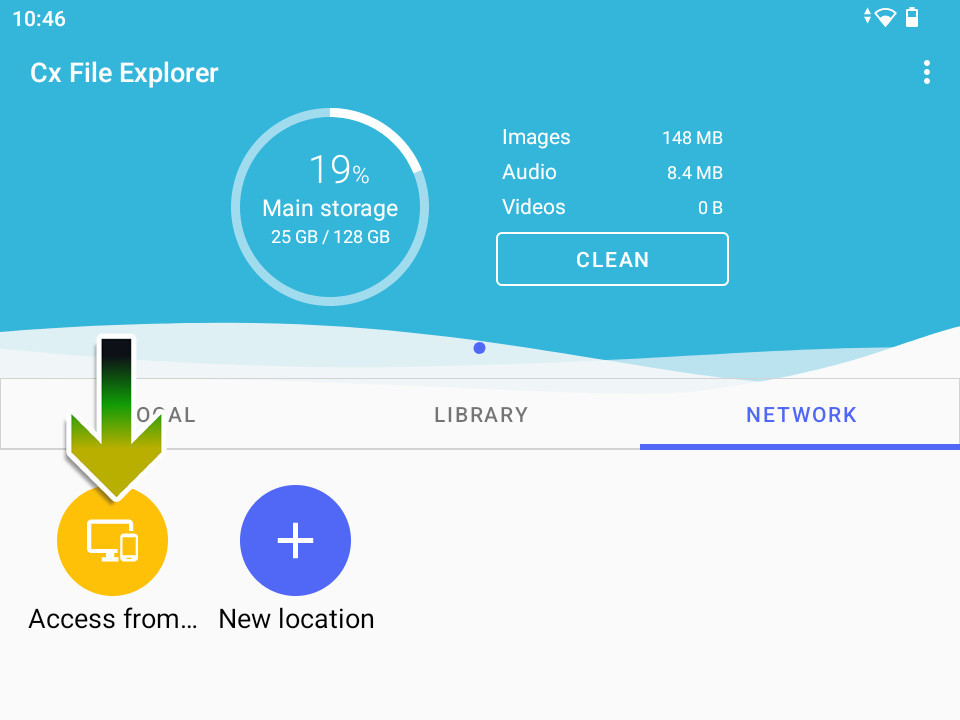
Task: Tap the yellow Access from network icon
Action: pos(112,540)
